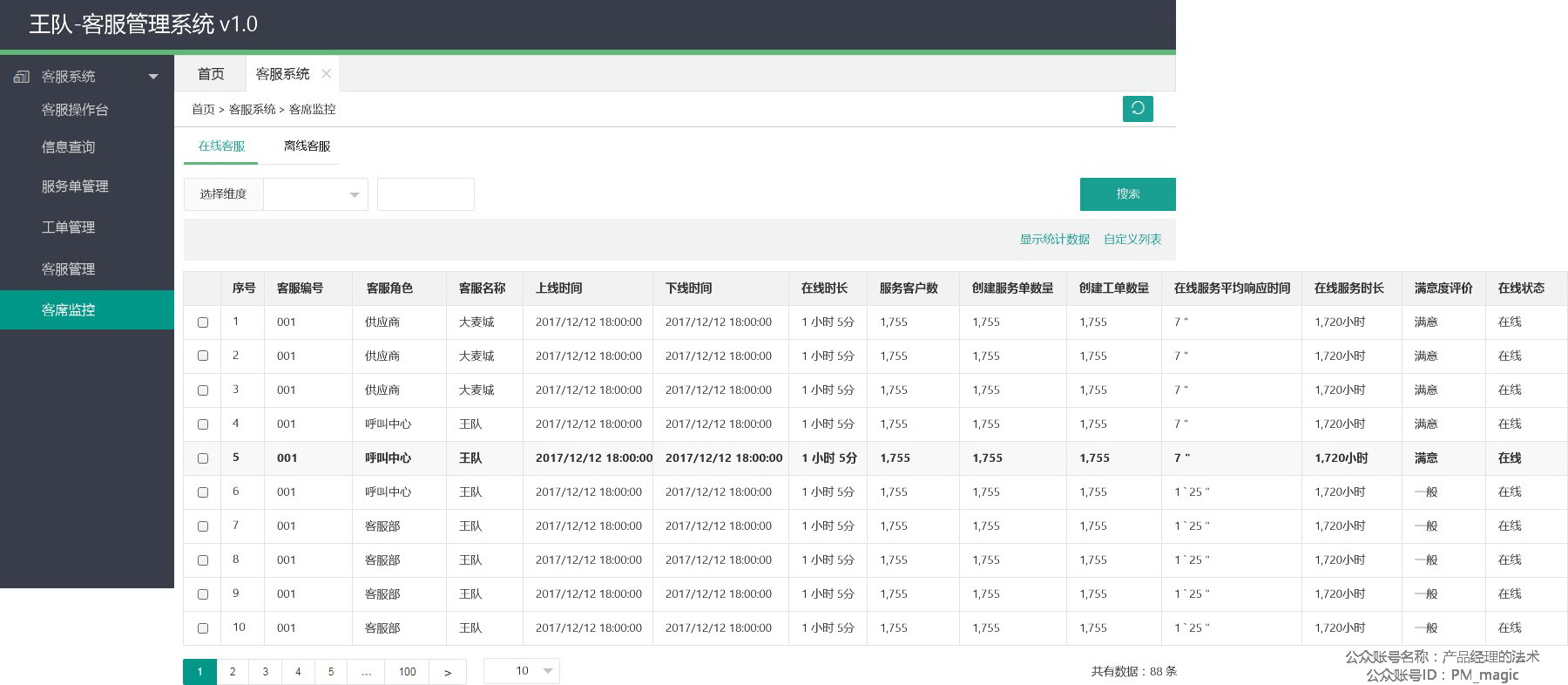1568x685 pixels.
Task: Click pagination page 1 button
Action: (199, 672)
